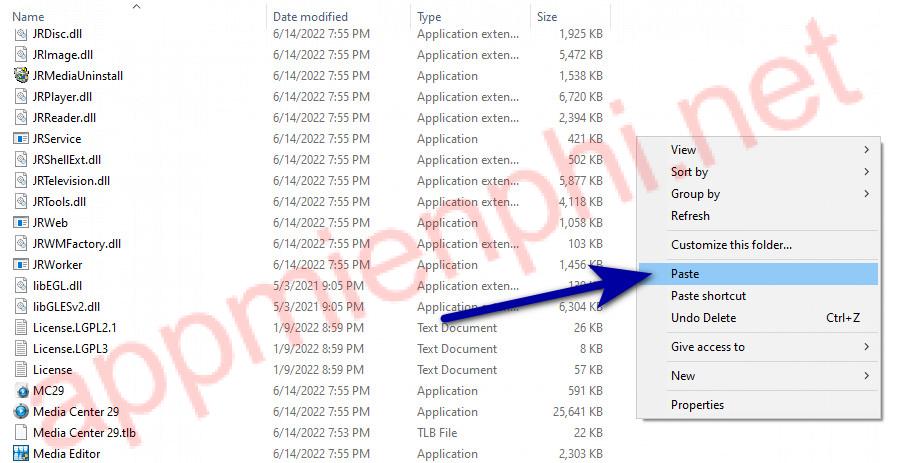
Task: Choose Paste shortcut in context menu
Action: [x=758, y=296]
